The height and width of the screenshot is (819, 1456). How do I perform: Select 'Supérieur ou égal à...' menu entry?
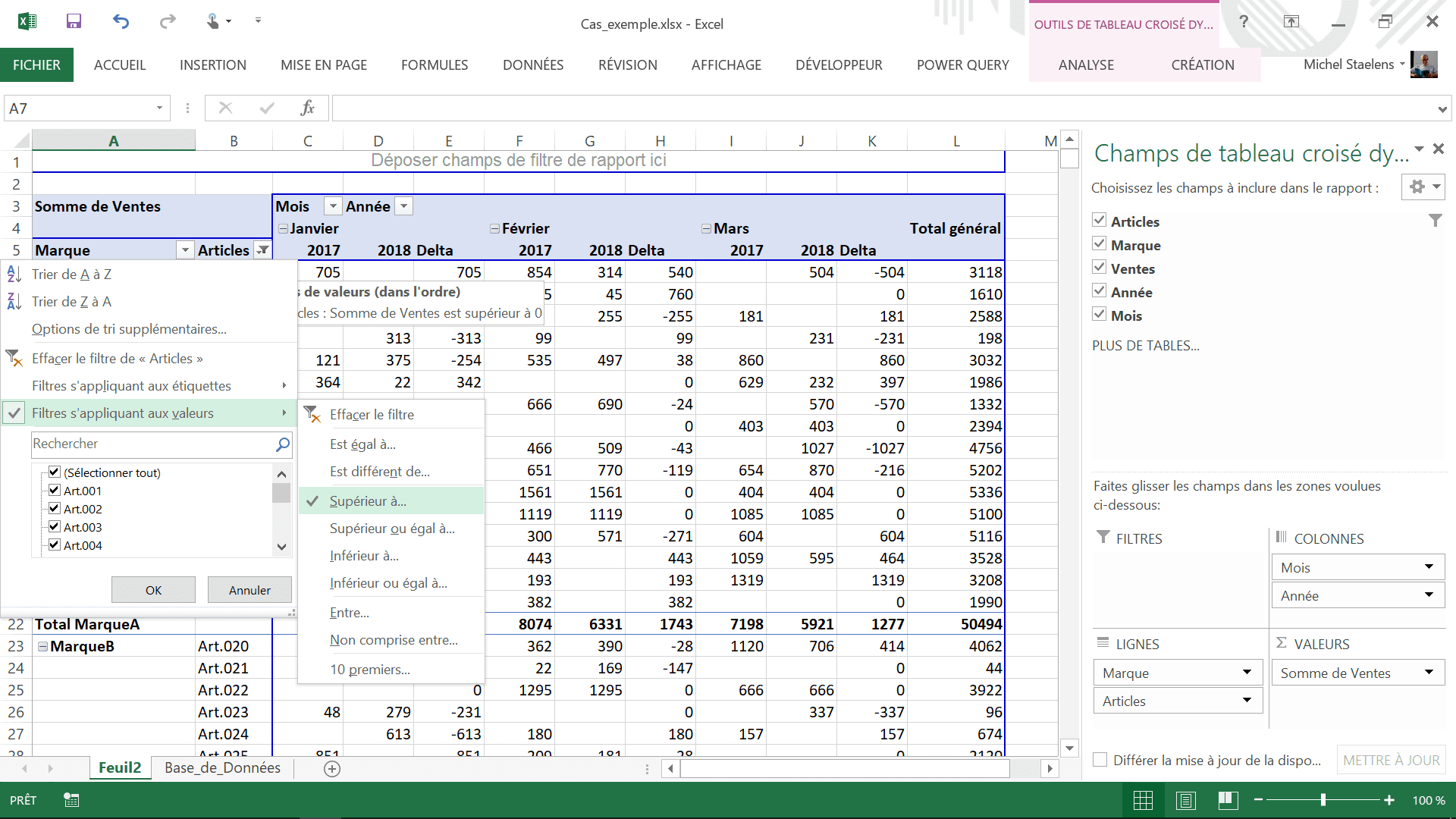(x=392, y=529)
